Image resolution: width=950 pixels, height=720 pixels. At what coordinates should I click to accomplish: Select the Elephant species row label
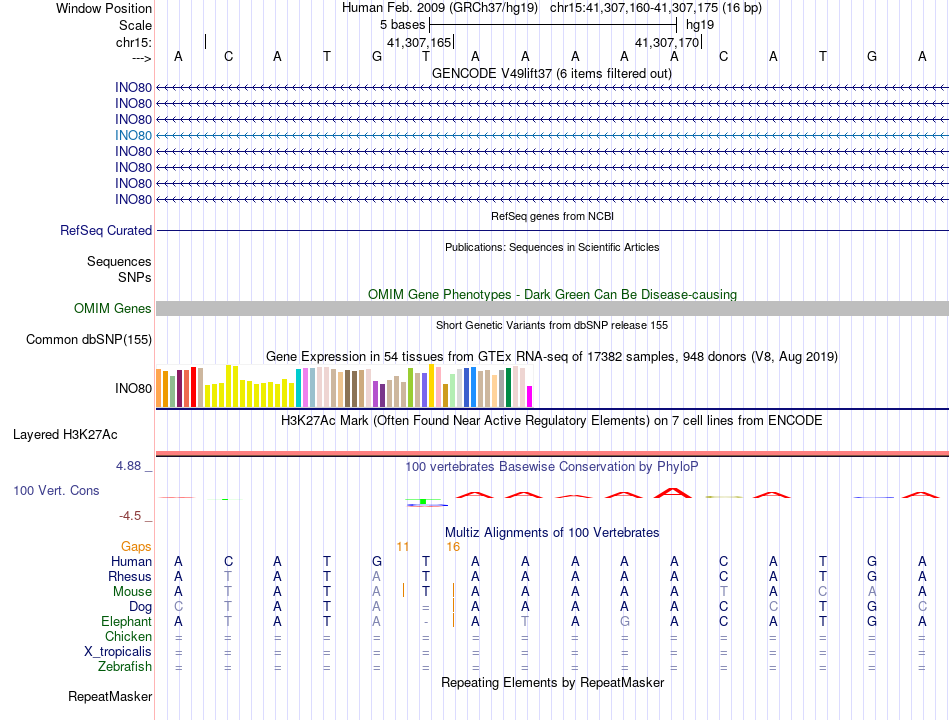click(x=127, y=622)
